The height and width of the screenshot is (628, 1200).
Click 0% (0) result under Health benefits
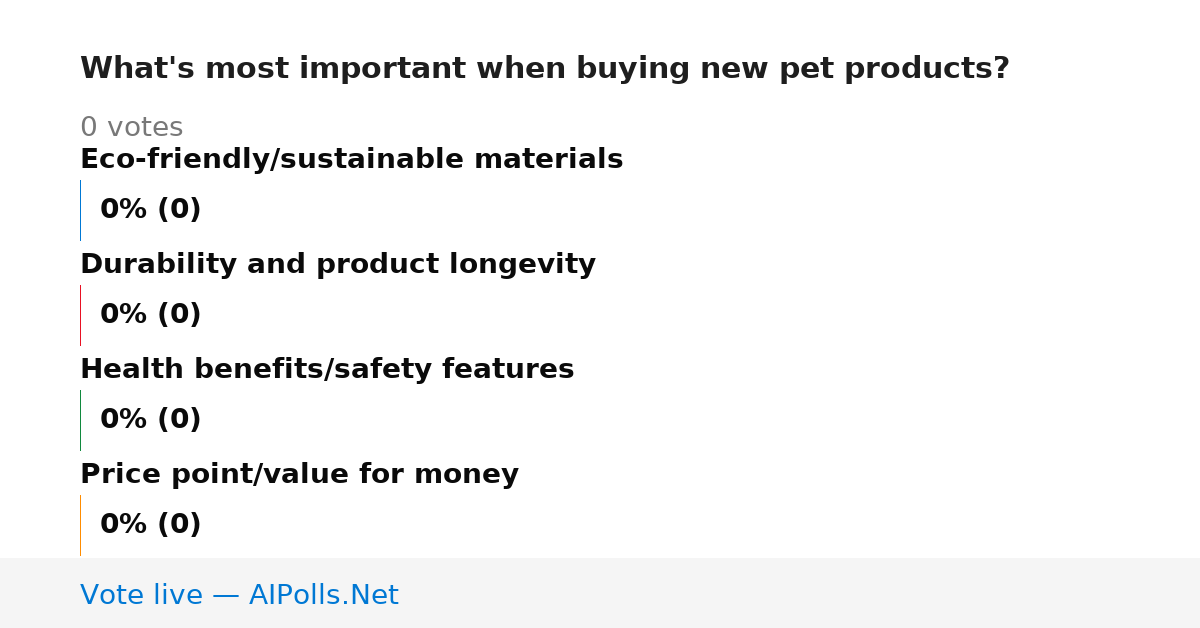point(151,420)
